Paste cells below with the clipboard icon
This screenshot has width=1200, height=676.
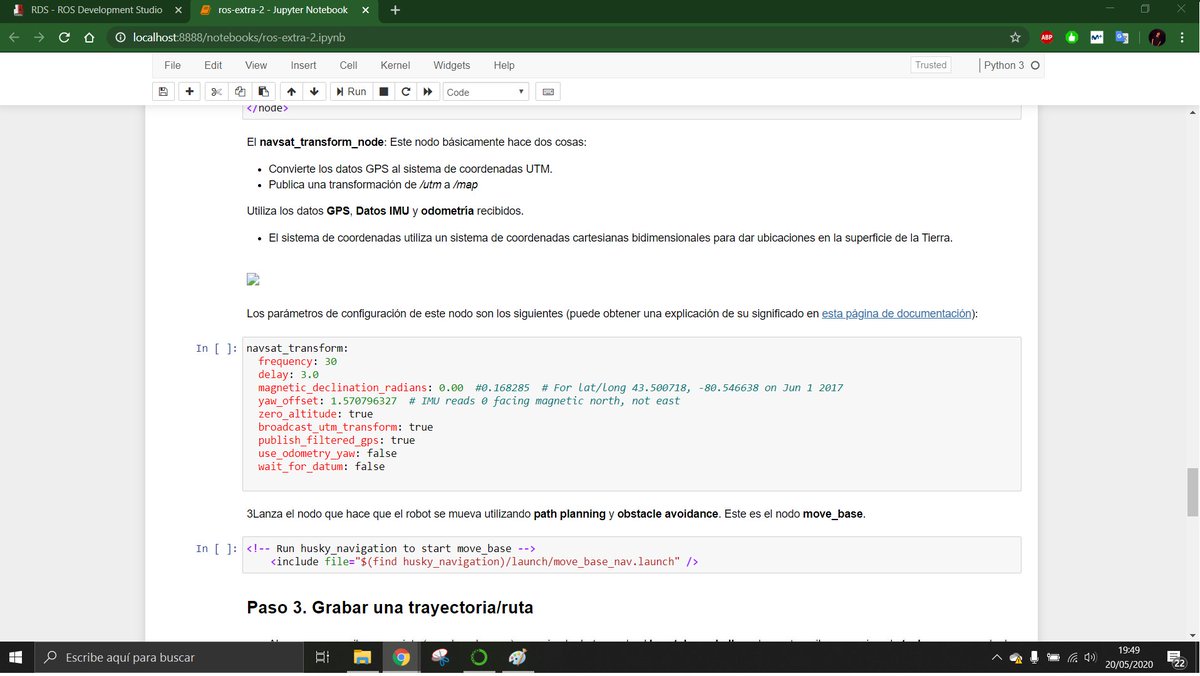click(263, 91)
